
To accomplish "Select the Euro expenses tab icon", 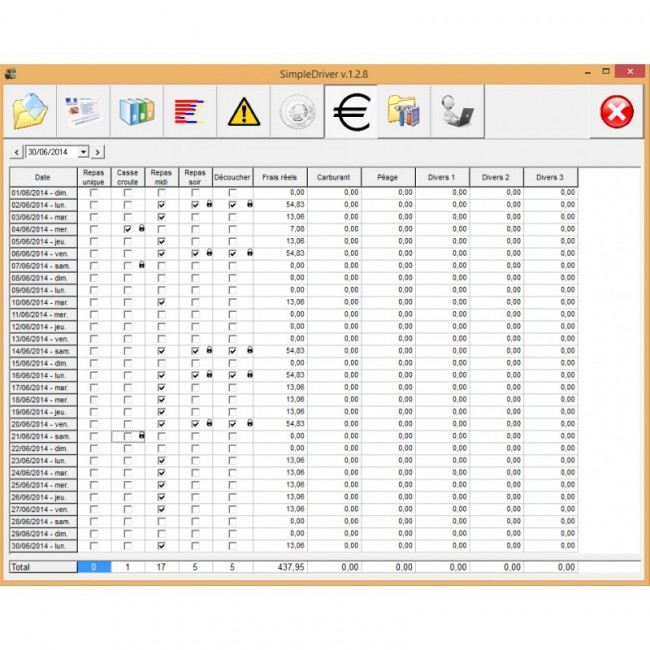I will (x=351, y=112).
